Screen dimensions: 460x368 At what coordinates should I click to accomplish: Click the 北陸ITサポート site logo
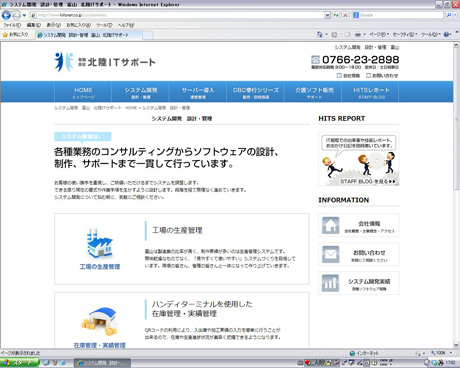(x=105, y=62)
